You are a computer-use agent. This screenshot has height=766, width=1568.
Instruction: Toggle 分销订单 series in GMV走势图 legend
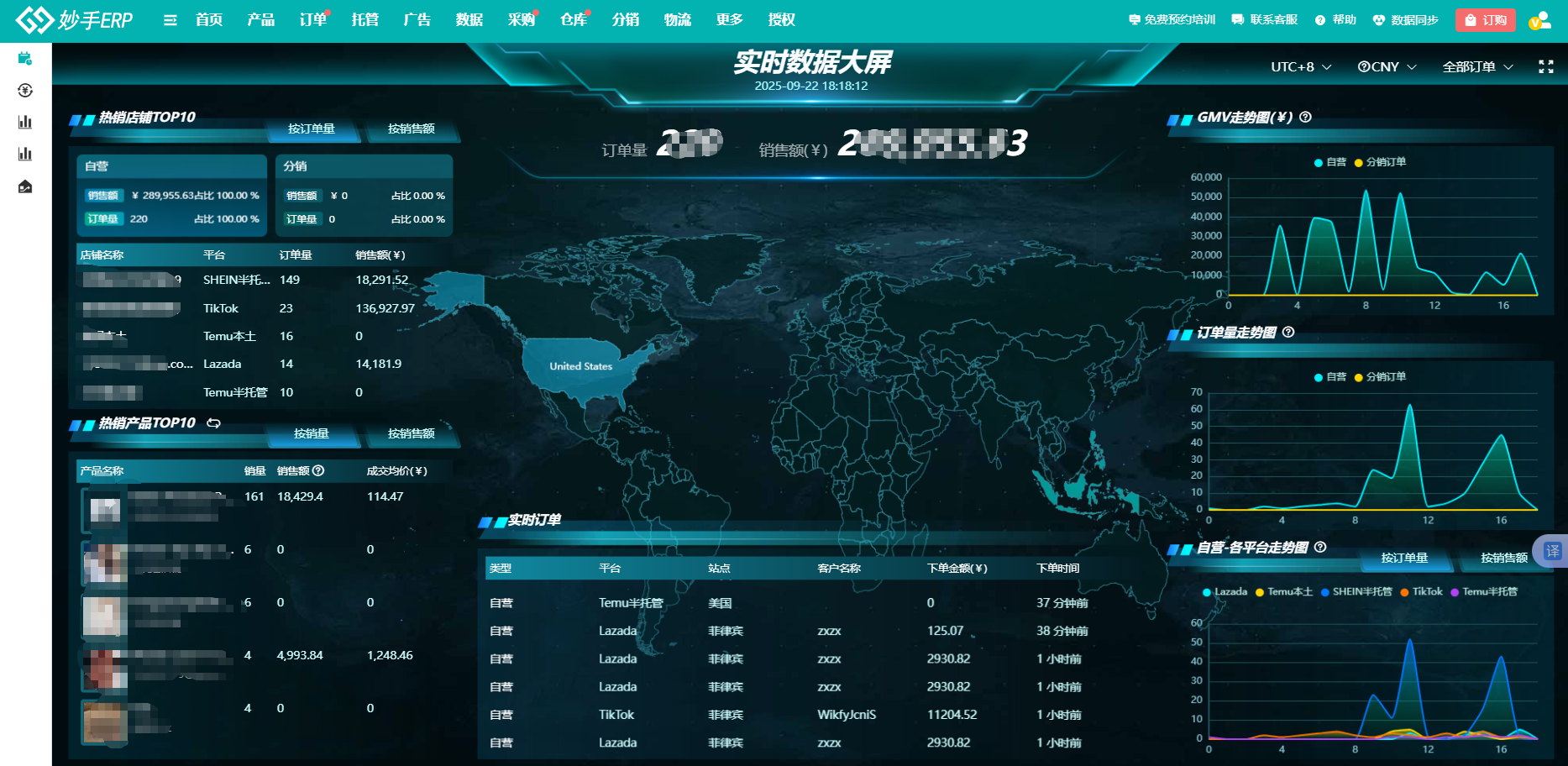1380,162
